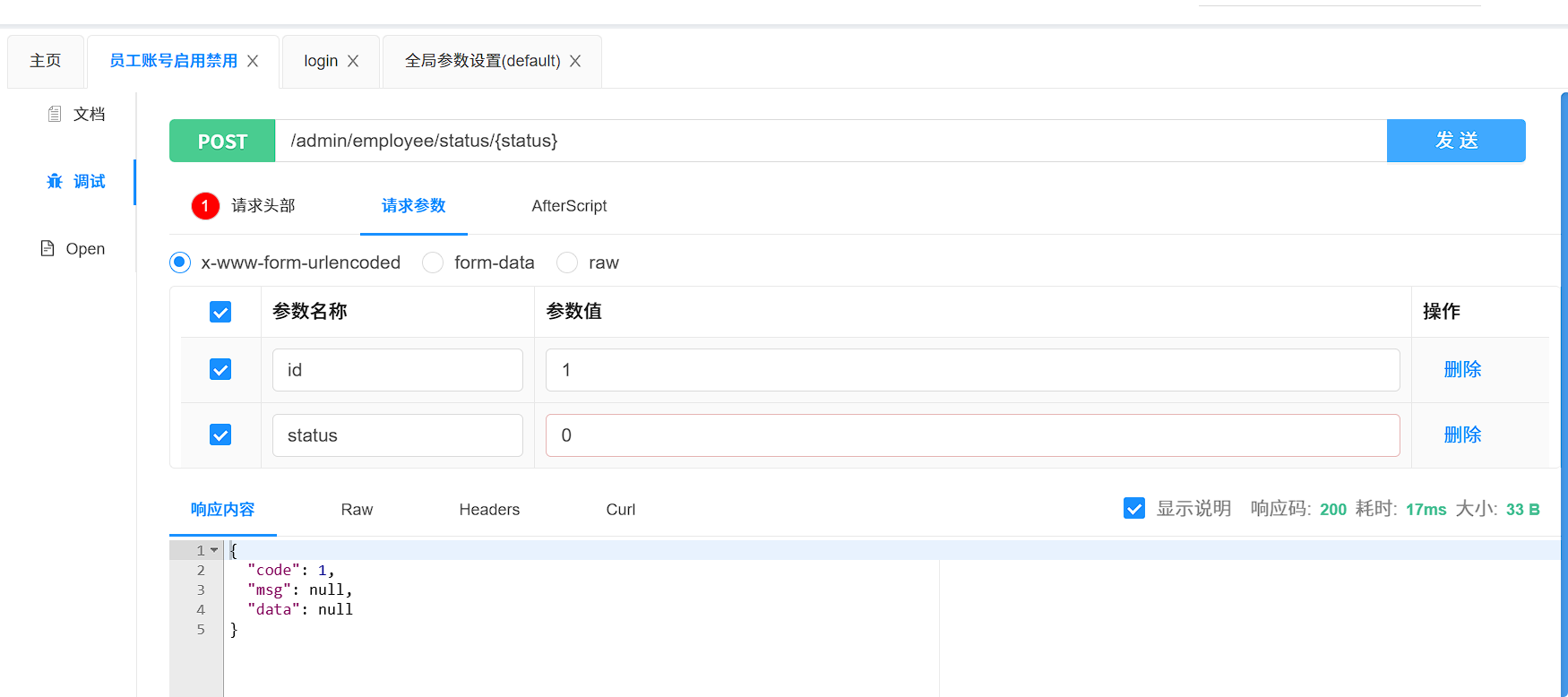Image resolution: width=1568 pixels, height=697 pixels.
Task: Uncheck the id parameter row checkbox
Action: click(x=220, y=369)
